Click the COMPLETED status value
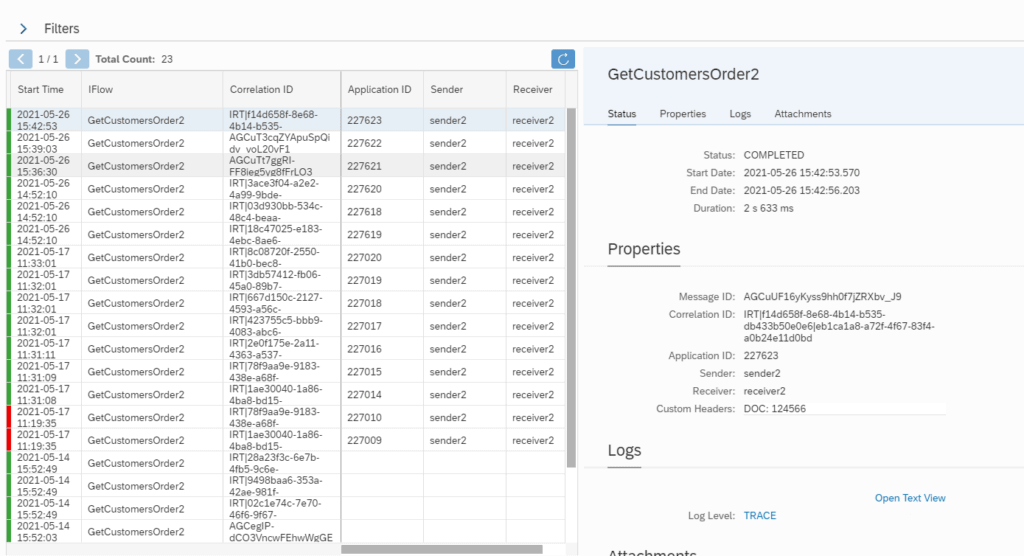This screenshot has width=1024, height=556. point(774,155)
